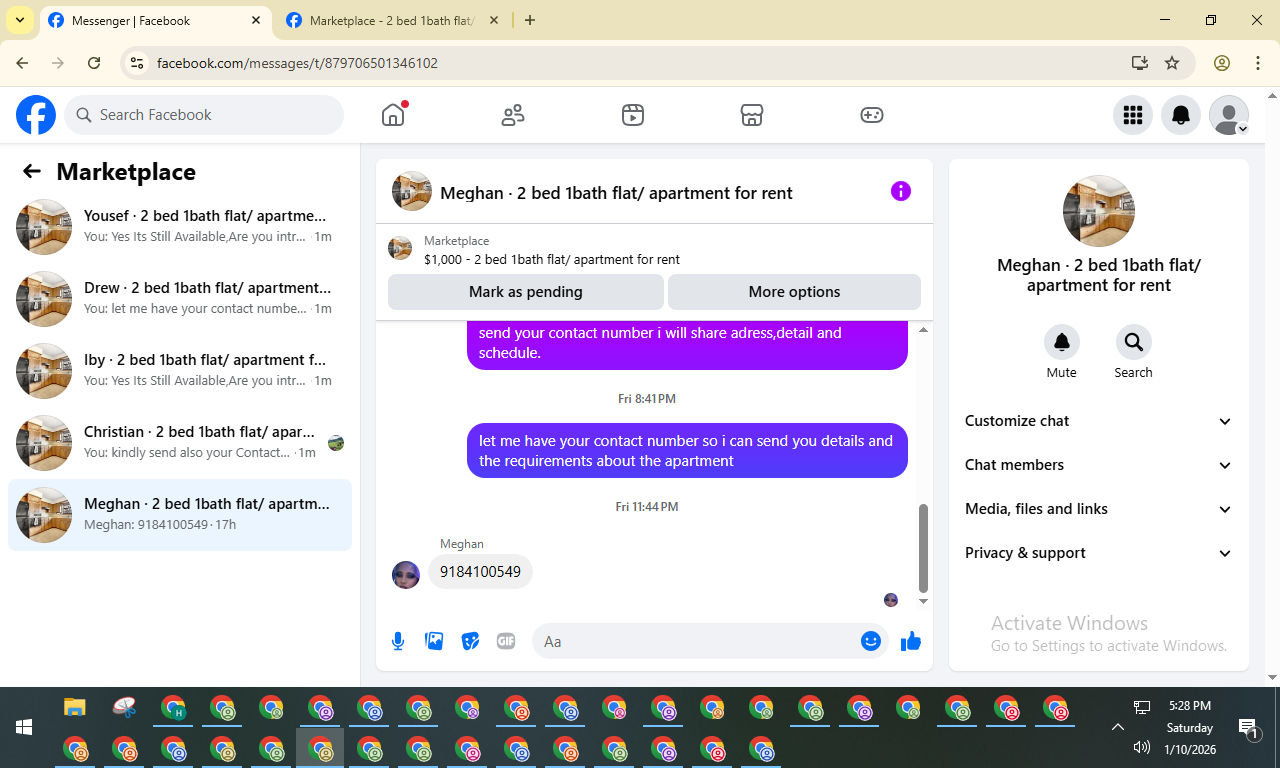Click the back arrow beside Marketplace heading
Viewport: 1280px width, 768px height.
(x=32, y=171)
